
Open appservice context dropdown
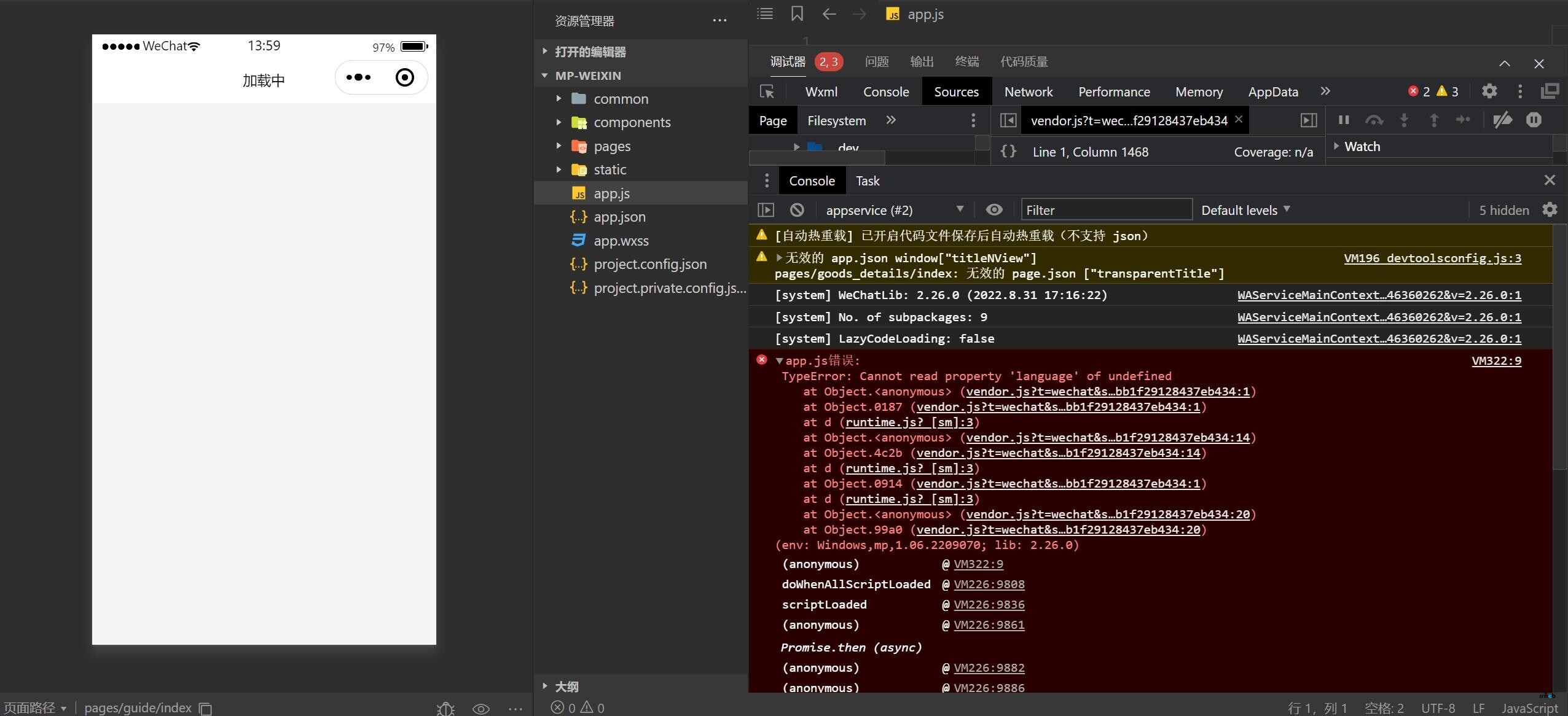[894, 210]
